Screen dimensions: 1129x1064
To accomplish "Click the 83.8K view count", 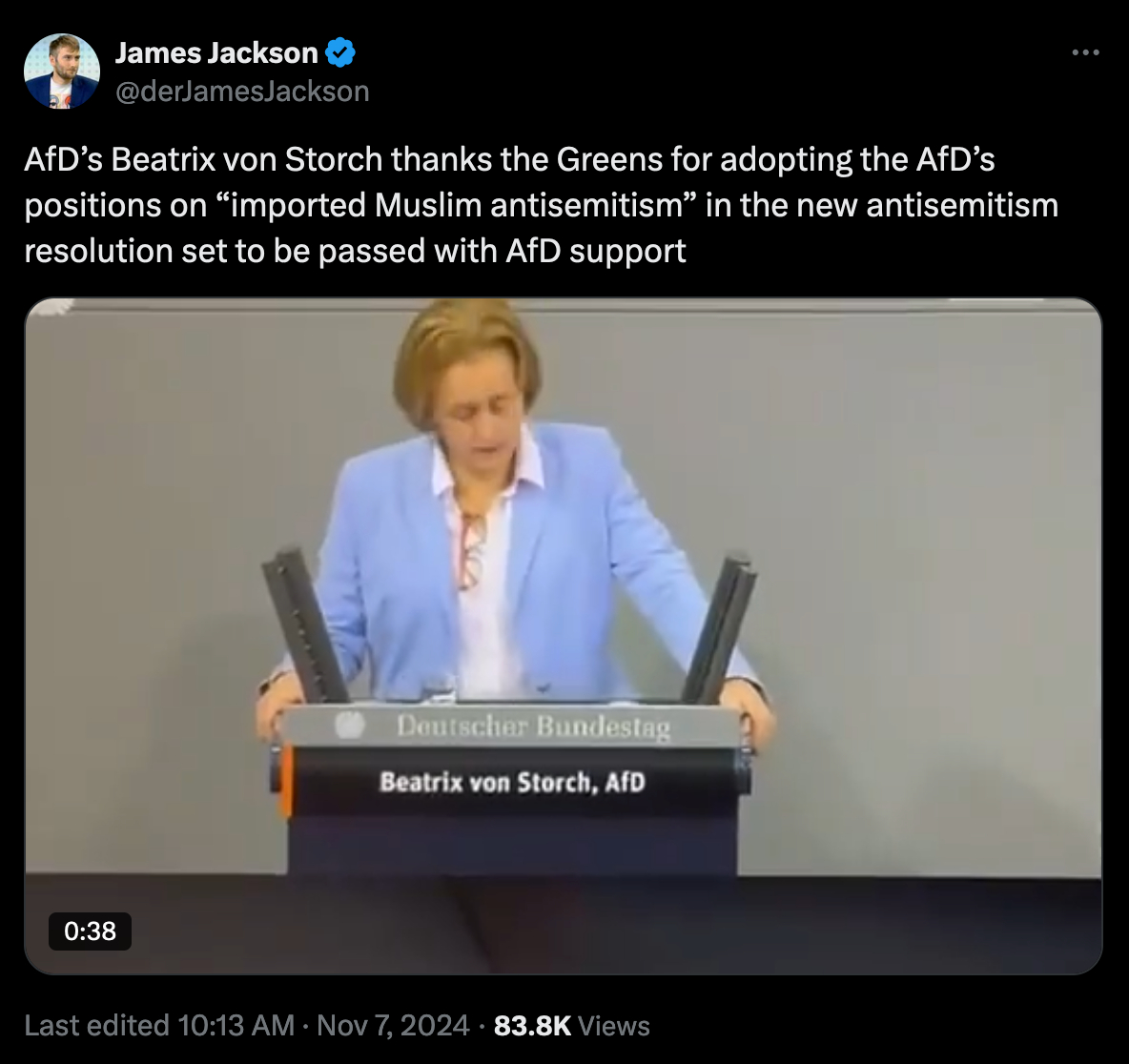I will (532, 1025).
